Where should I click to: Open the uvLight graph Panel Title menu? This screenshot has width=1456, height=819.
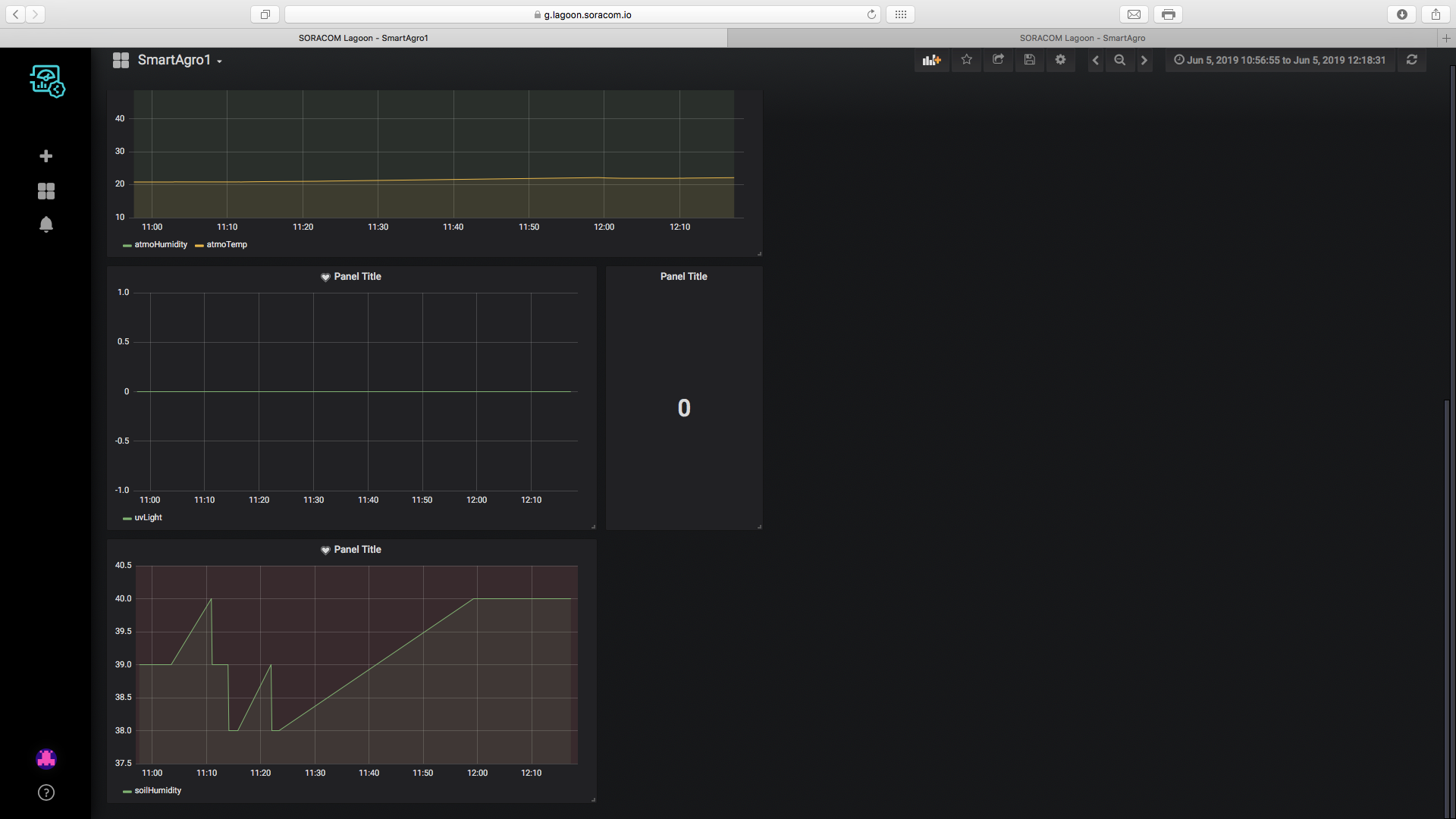point(357,277)
